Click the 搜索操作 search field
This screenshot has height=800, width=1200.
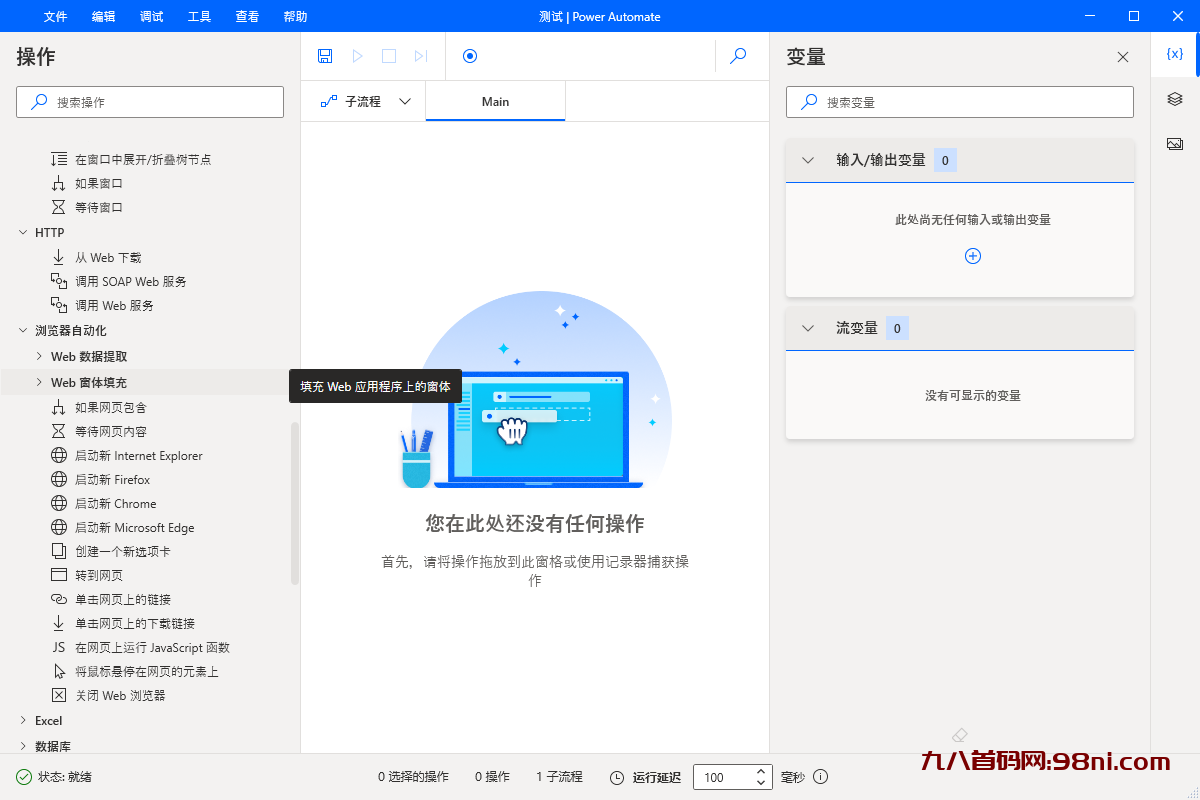(x=150, y=102)
